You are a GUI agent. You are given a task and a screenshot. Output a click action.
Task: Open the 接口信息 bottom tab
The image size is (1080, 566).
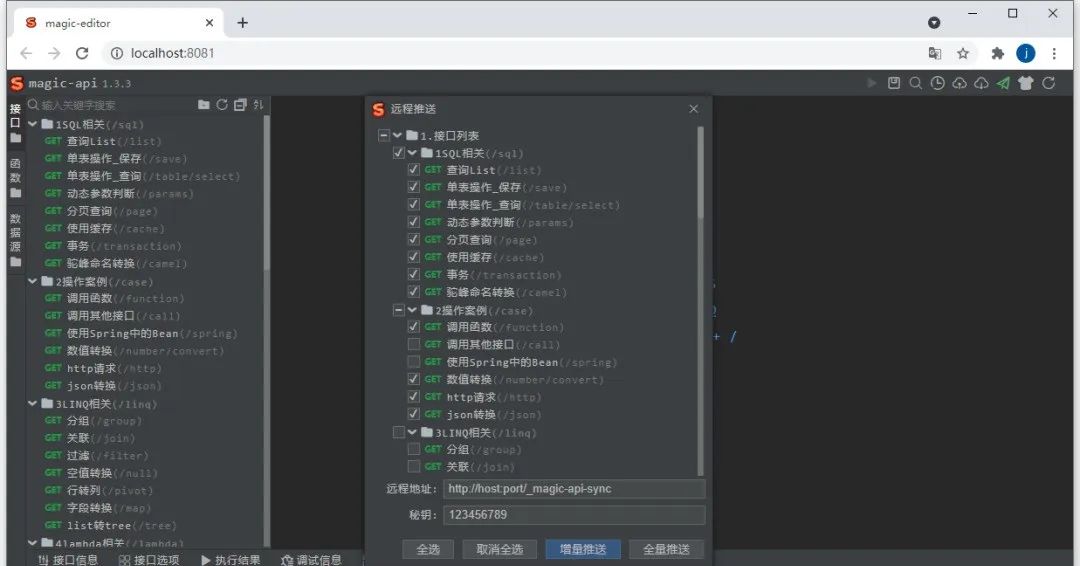pos(68,559)
